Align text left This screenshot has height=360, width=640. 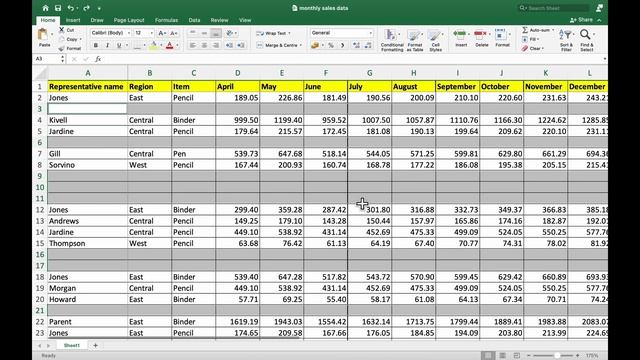coord(193,45)
